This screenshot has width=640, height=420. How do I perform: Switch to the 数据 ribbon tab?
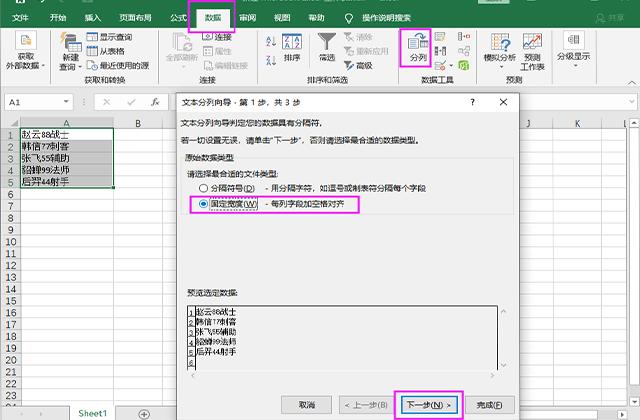213,18
